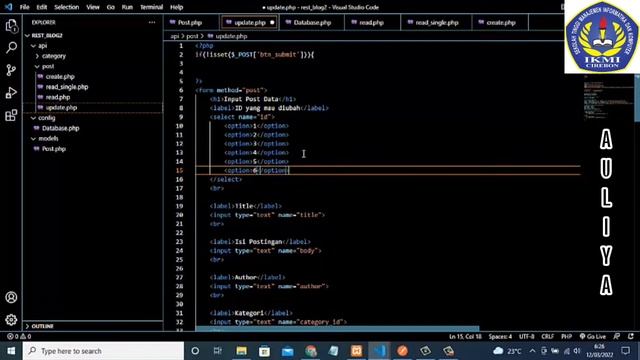Viewport: 640px width, 360px height.
Task: Change language mode via PHP status item
Action: pos(566,336)
